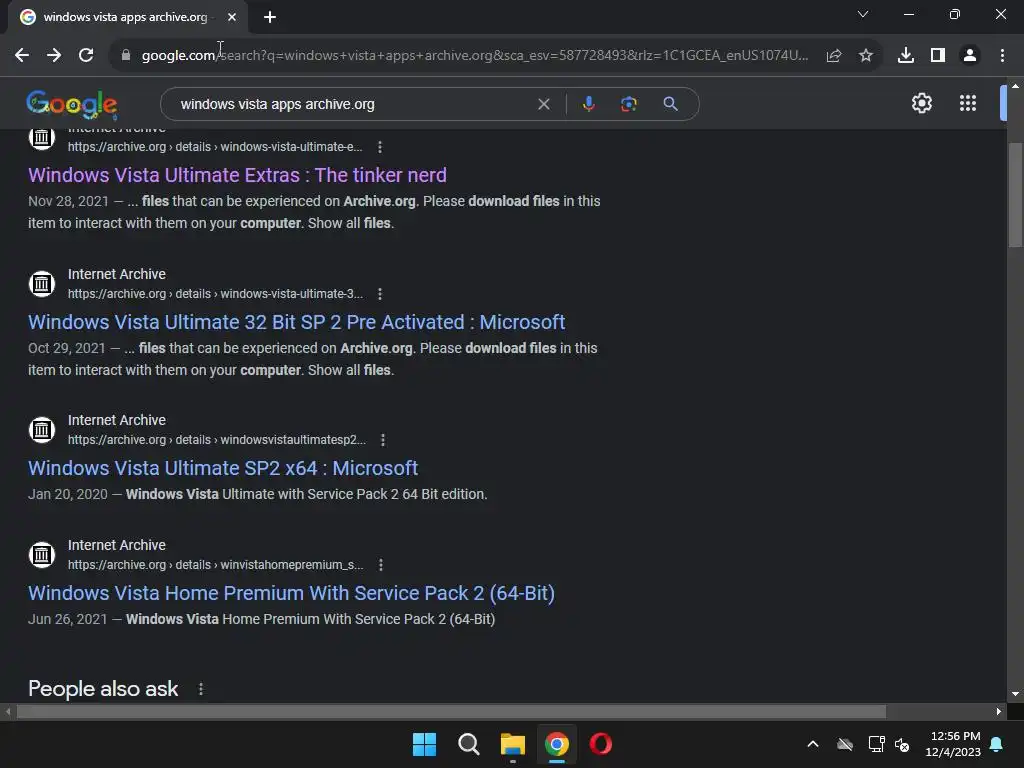Go back to the previous page
The height and width of the screenshot is (768, 1024).
coord(22,56)
